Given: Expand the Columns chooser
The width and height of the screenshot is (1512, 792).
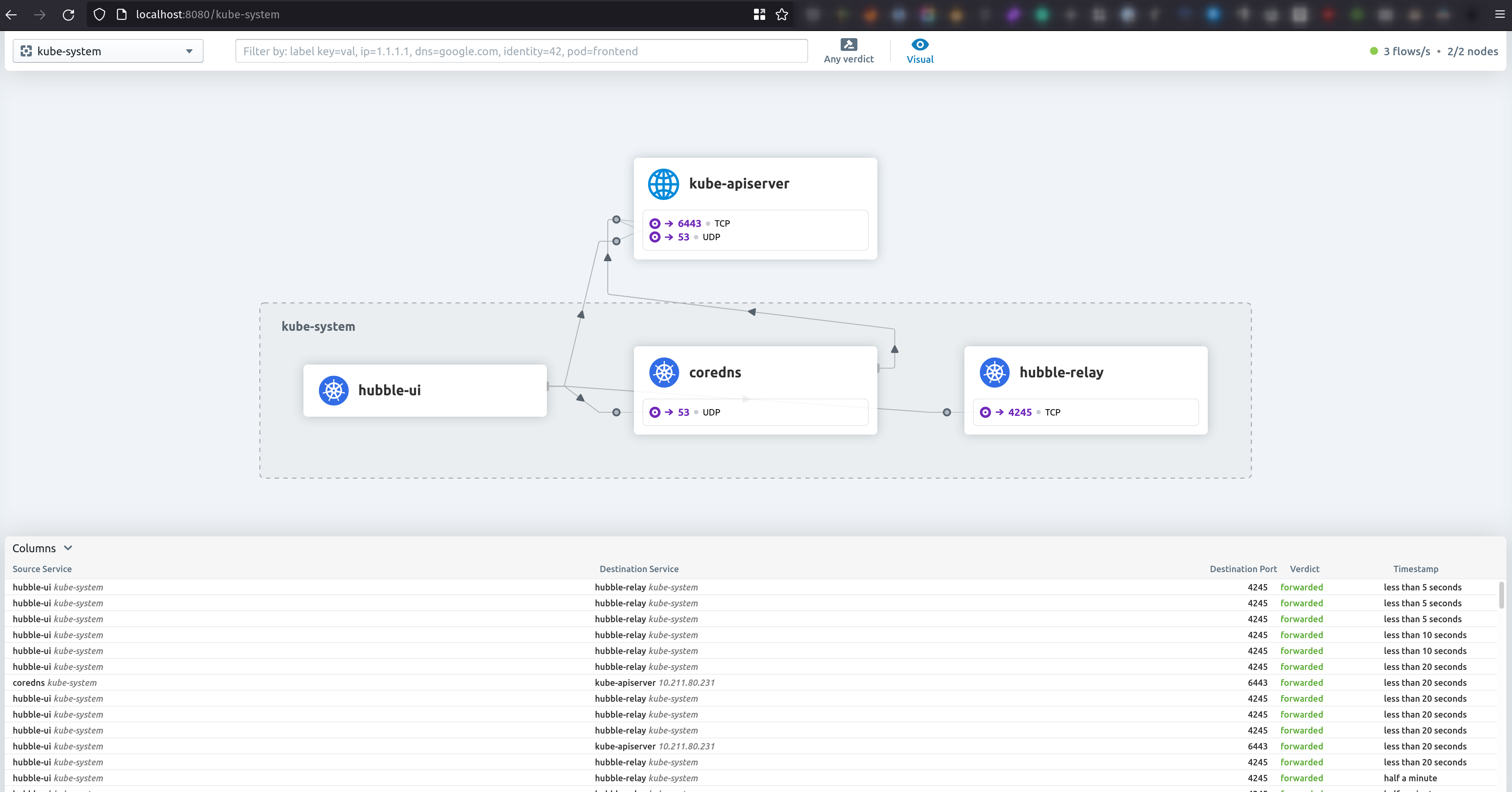Looking at the screenshot, I should tap(42, 548).
